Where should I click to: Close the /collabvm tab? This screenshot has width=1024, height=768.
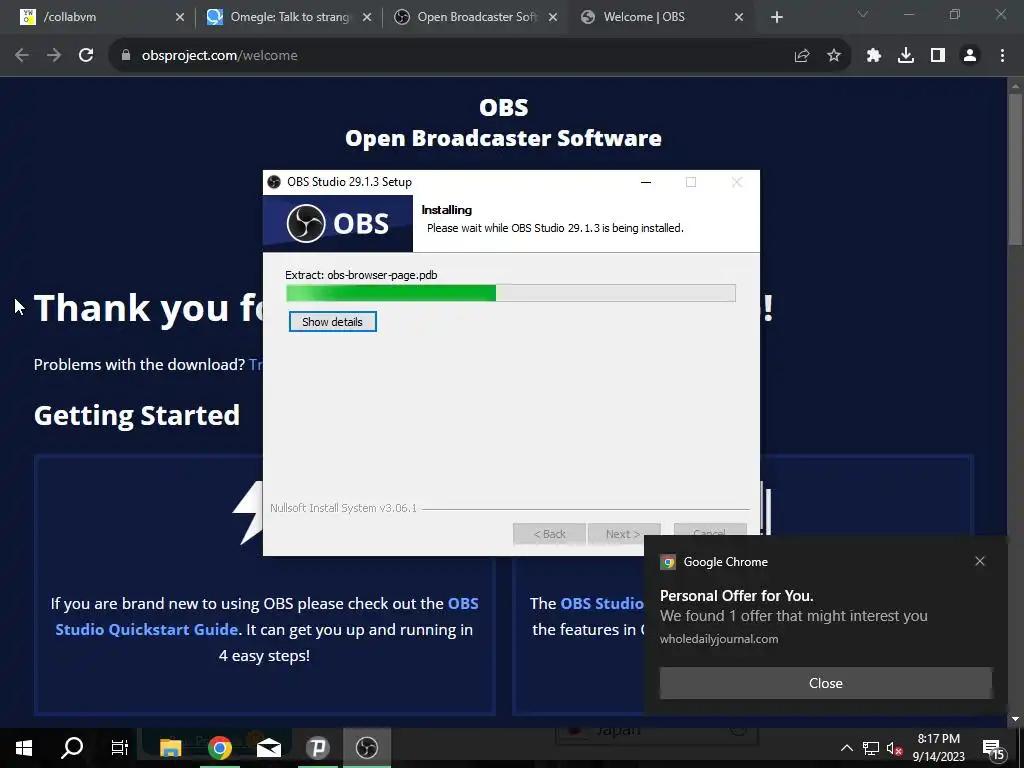coord(180,17)
